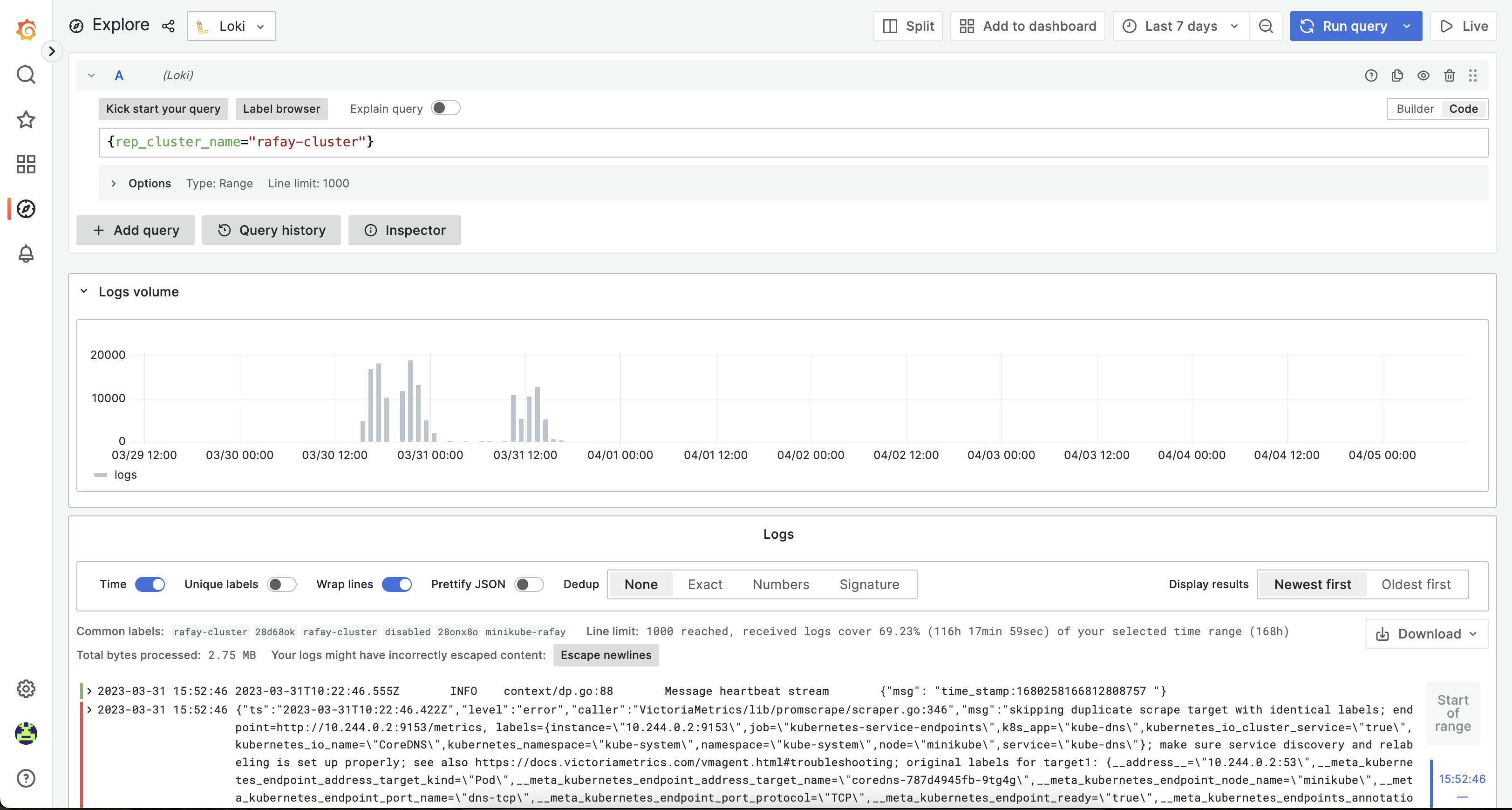The height and width of the screenshot is (810, 1512).
Task: Toggle the Prettify JSON switch
Action: point(527,584)
